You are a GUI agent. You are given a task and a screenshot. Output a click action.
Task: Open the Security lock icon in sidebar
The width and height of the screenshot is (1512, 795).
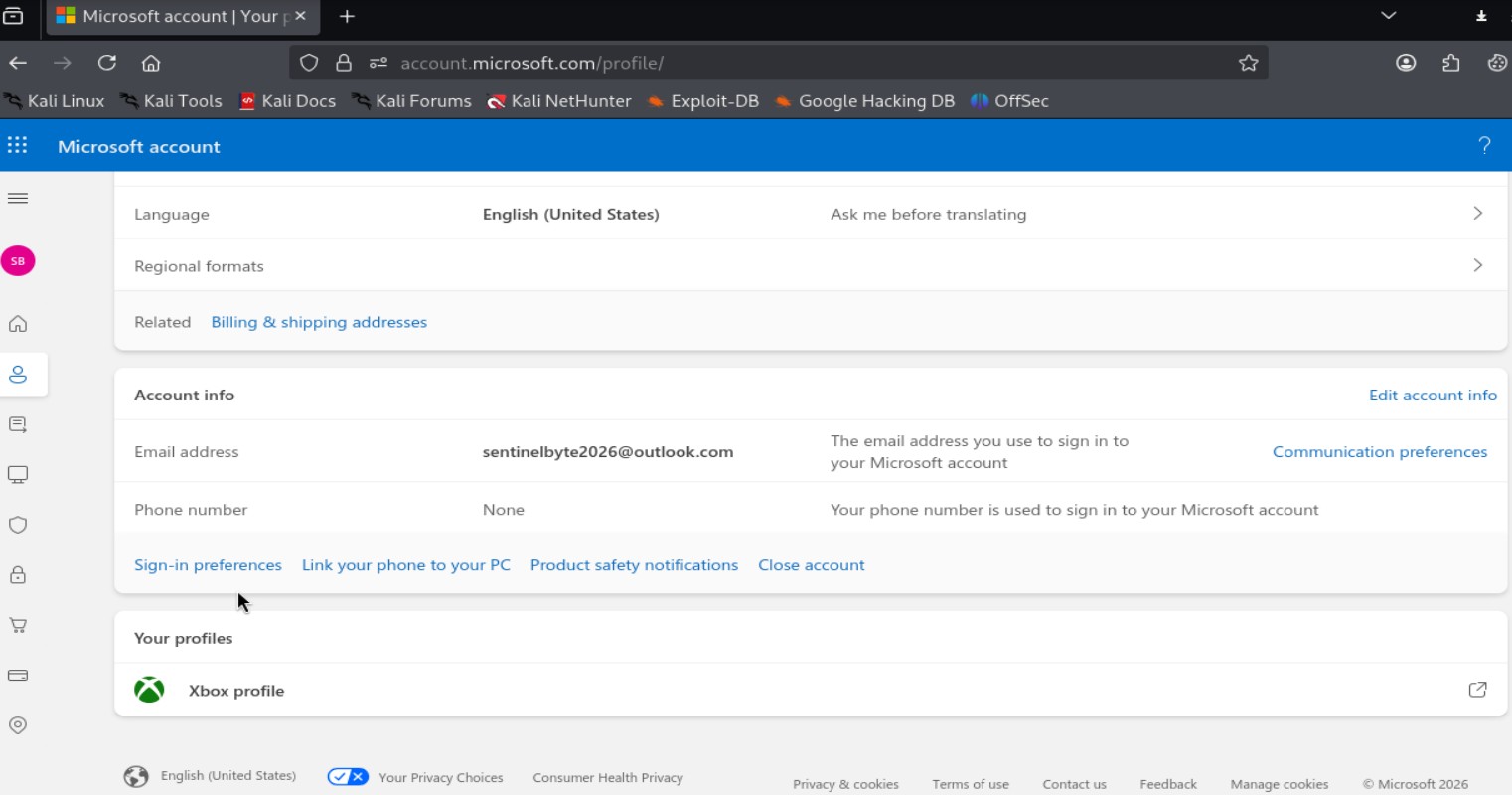[x=17, y=574]
